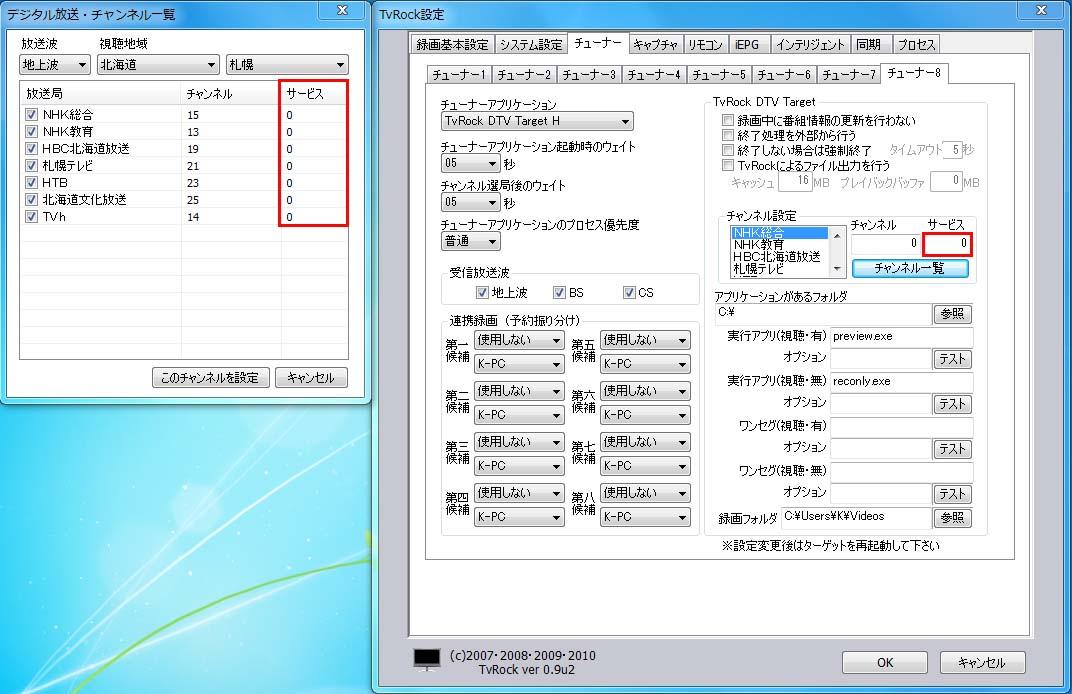Switch to the 録画基本設定 tab

[453, 44]
